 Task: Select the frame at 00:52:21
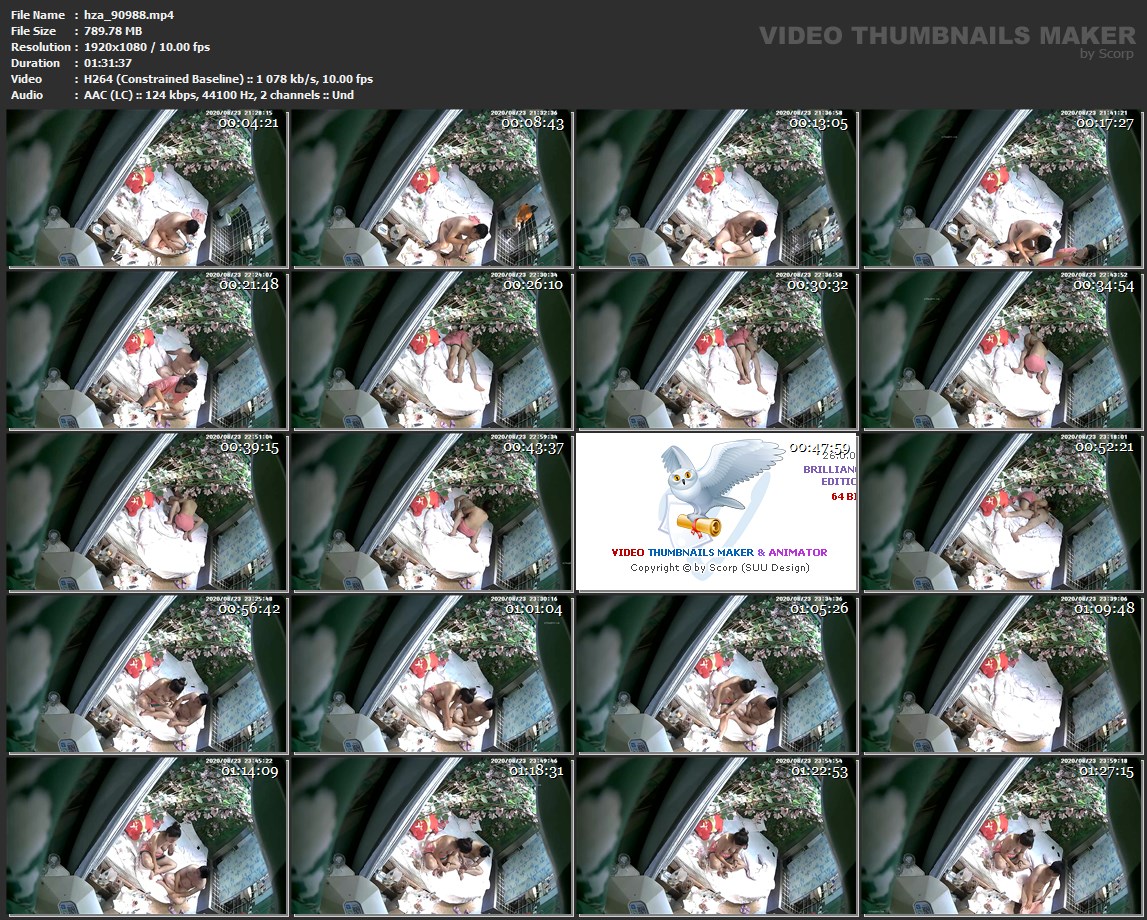(x=1001, y=512)
